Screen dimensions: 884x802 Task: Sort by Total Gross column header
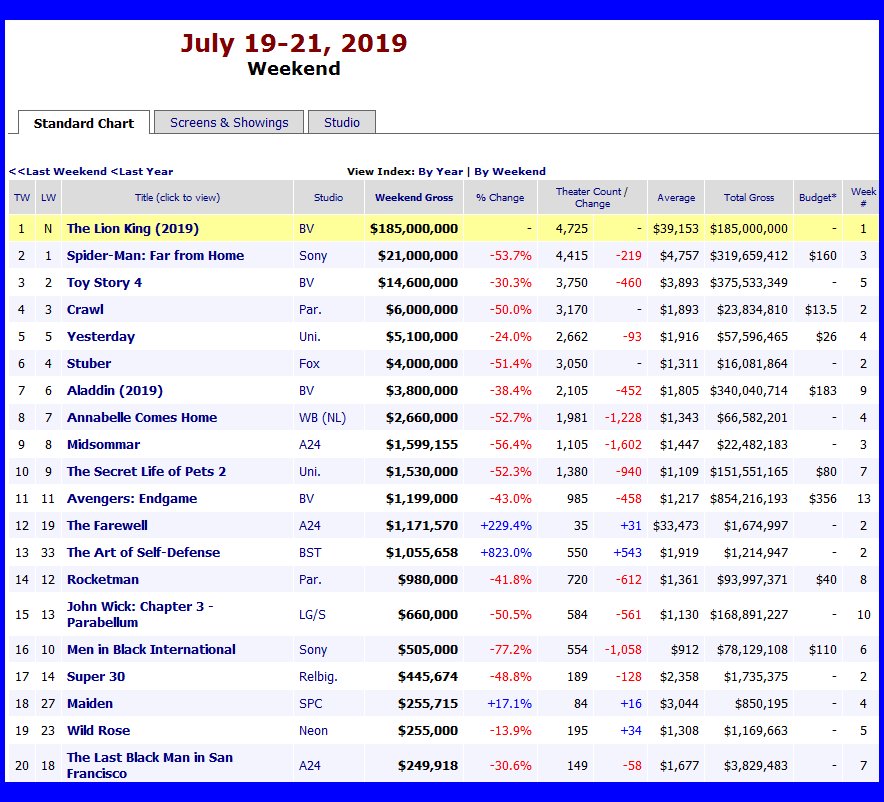coord(748,197)
